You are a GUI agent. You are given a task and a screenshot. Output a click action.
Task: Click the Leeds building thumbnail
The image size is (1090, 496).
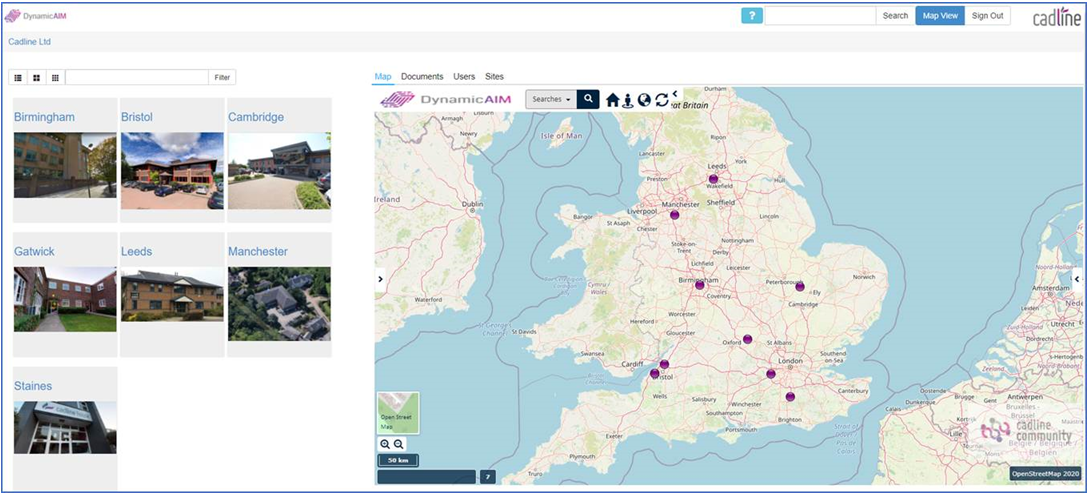[172, 295]
